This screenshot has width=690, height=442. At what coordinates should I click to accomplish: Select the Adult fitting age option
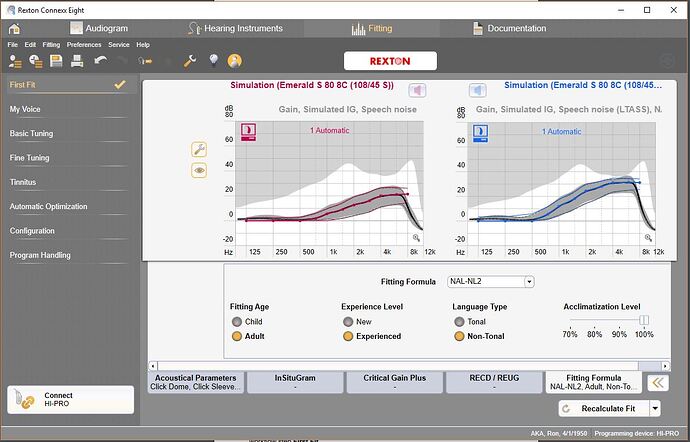coord(237,336)
